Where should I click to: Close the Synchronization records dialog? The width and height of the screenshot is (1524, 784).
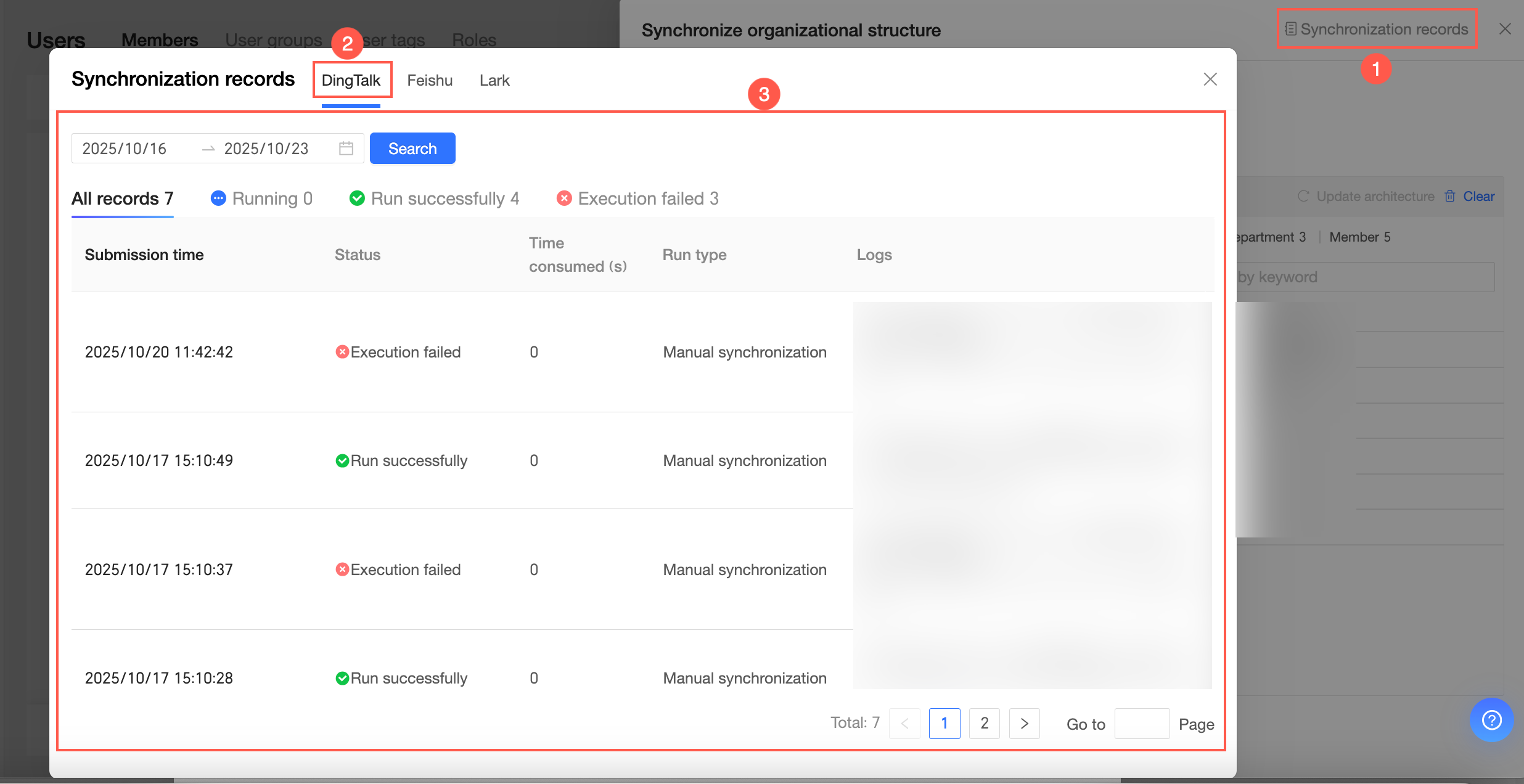click(1210, 80)
